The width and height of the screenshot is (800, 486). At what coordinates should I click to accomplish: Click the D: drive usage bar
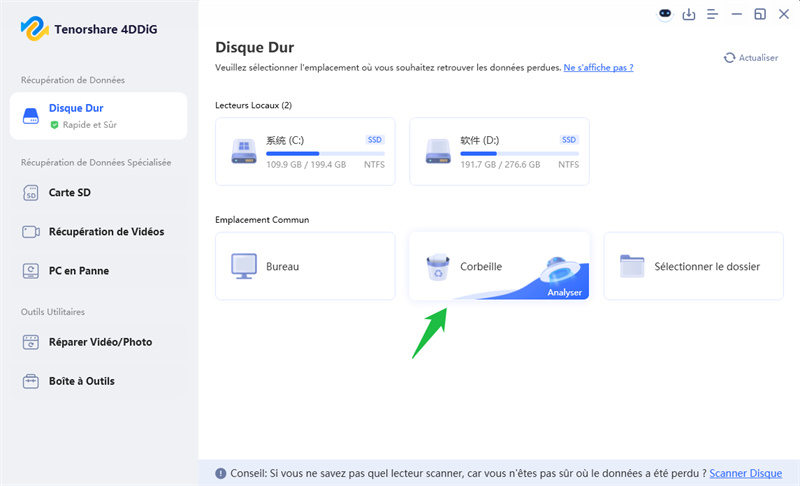coord(519,154)
